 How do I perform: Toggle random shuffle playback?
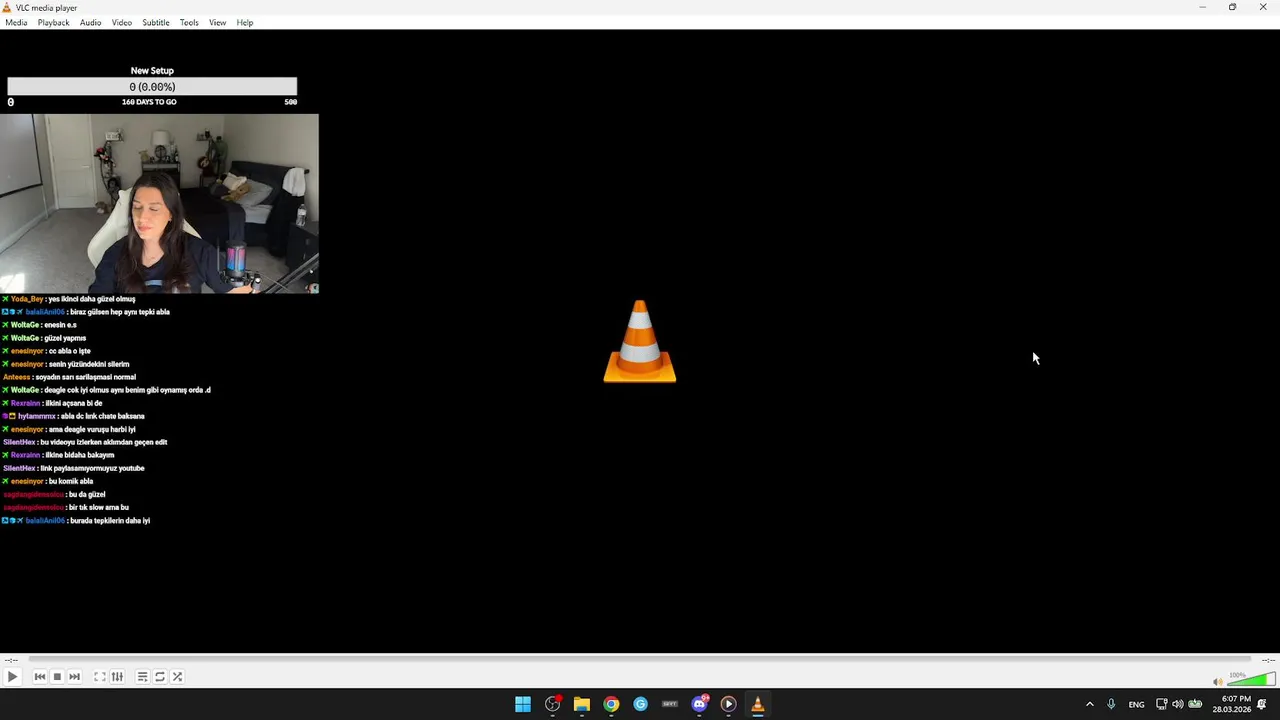click(177, 677)
